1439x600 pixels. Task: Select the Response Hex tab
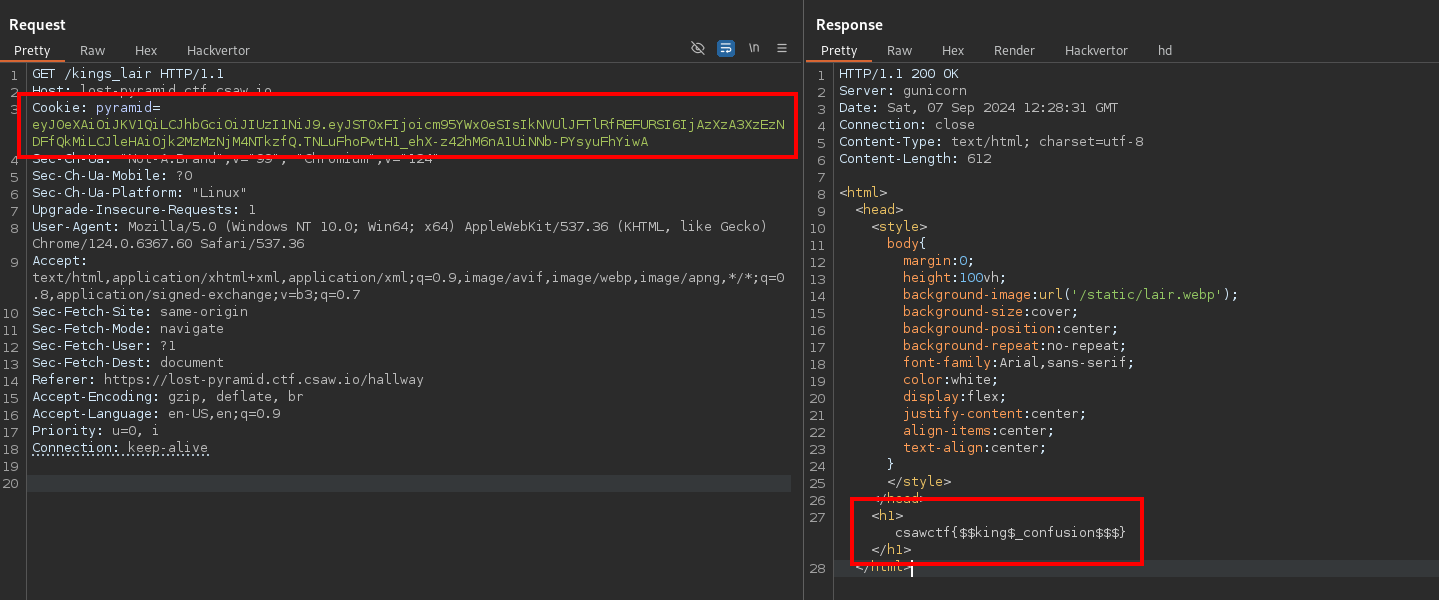[953, 50]
